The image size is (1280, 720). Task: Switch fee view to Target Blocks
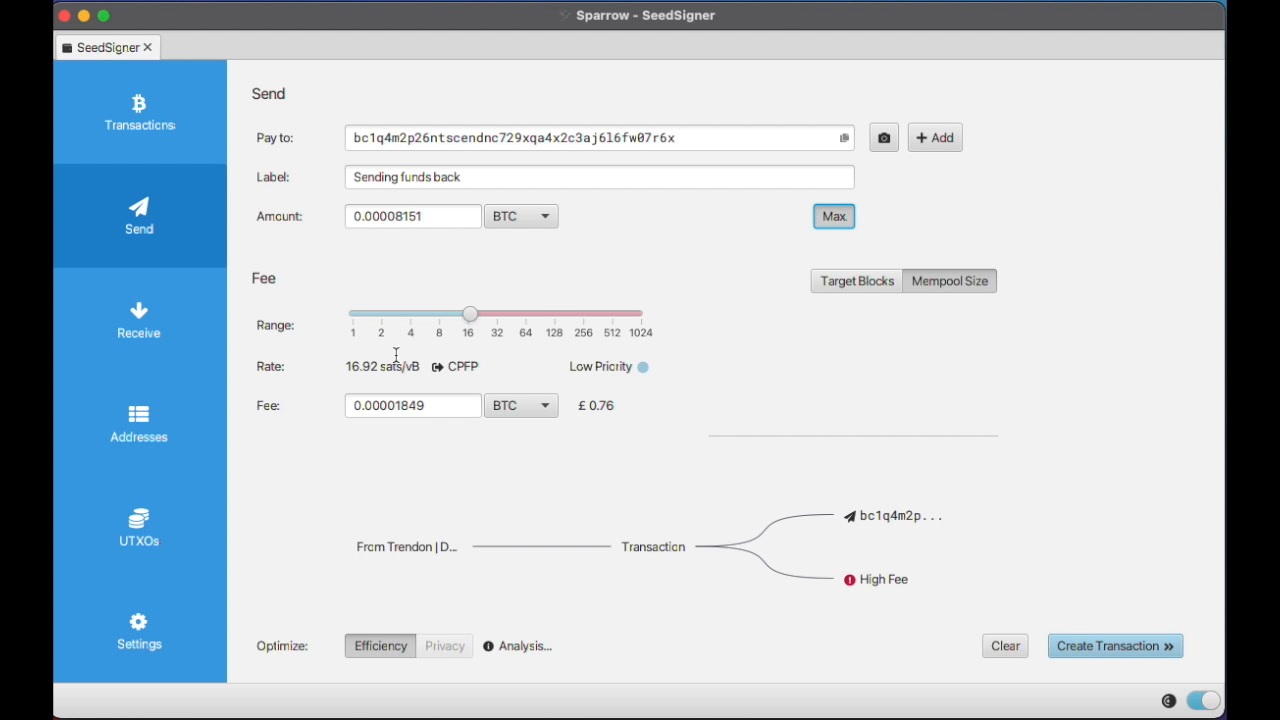click(x=857, y=281)
